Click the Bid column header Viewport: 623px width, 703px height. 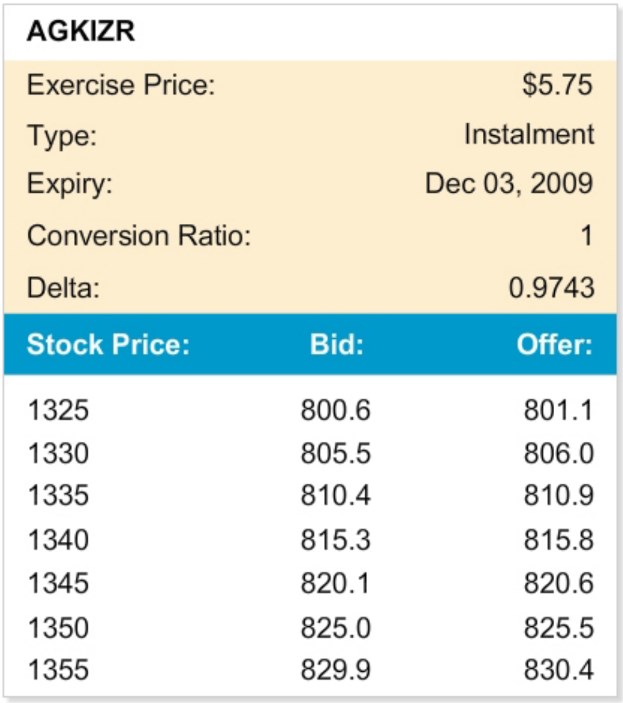[336, 347]
